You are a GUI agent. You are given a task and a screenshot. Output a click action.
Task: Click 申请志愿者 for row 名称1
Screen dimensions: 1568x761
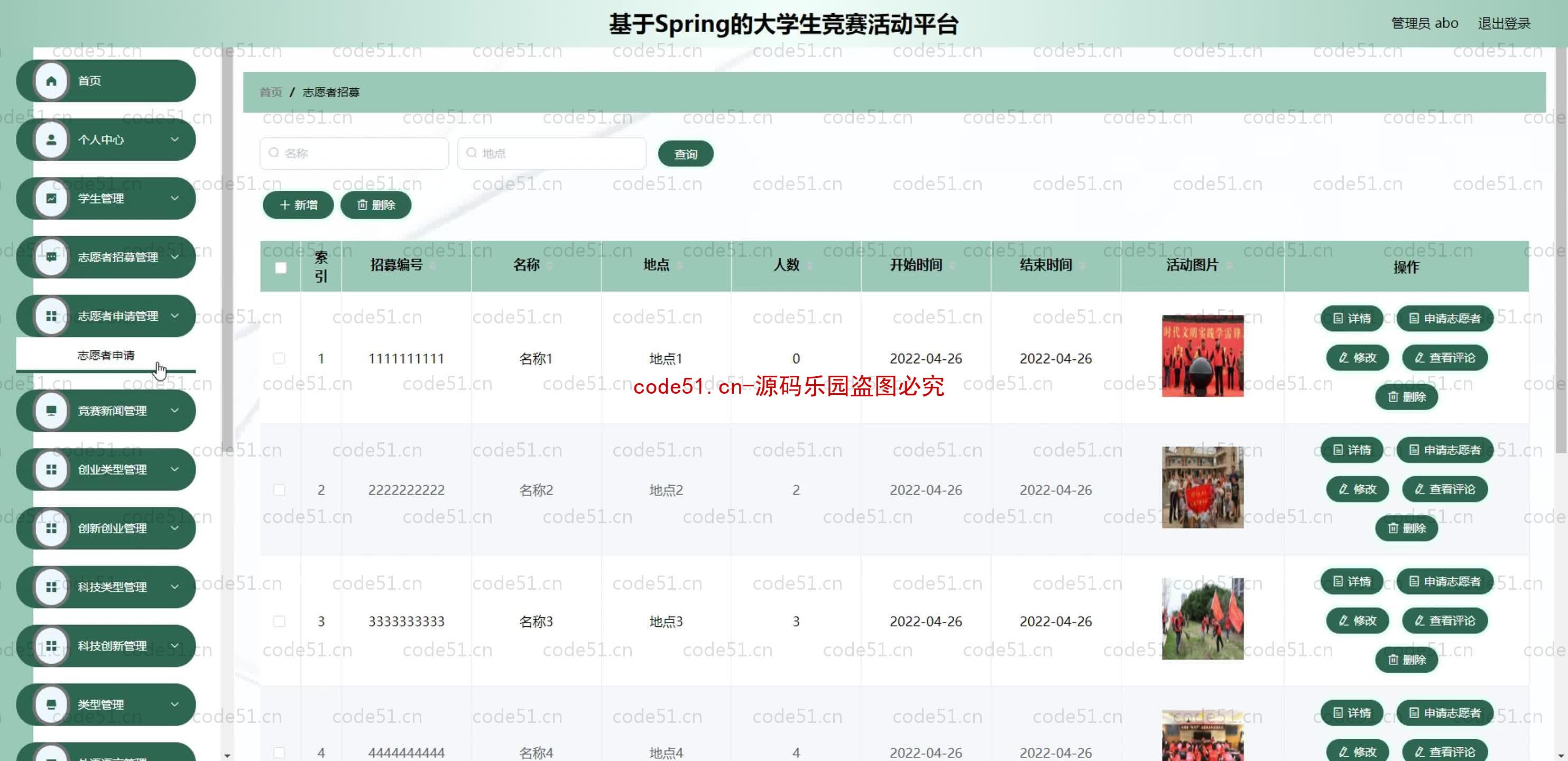click(1445, 319)
